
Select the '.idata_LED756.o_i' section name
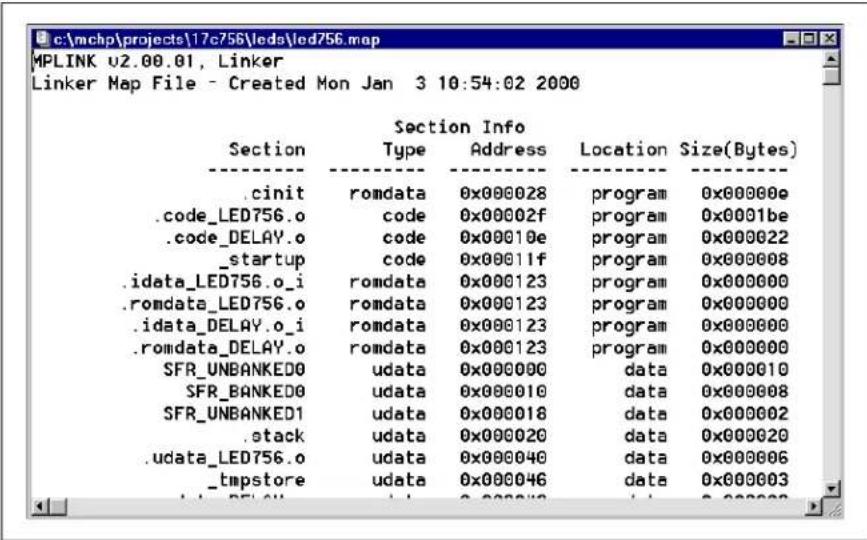213,282
